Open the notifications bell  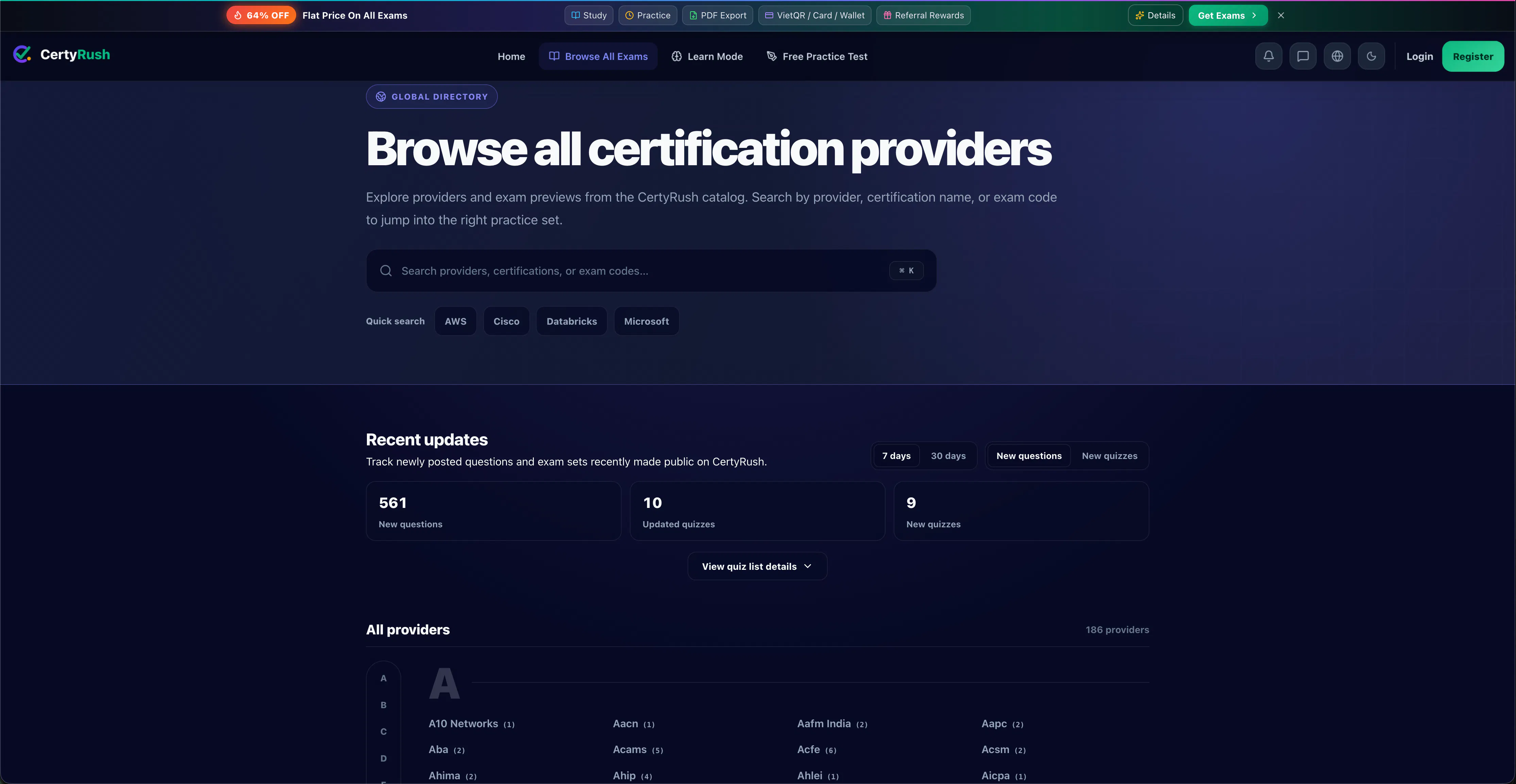tap(1268, 56)
